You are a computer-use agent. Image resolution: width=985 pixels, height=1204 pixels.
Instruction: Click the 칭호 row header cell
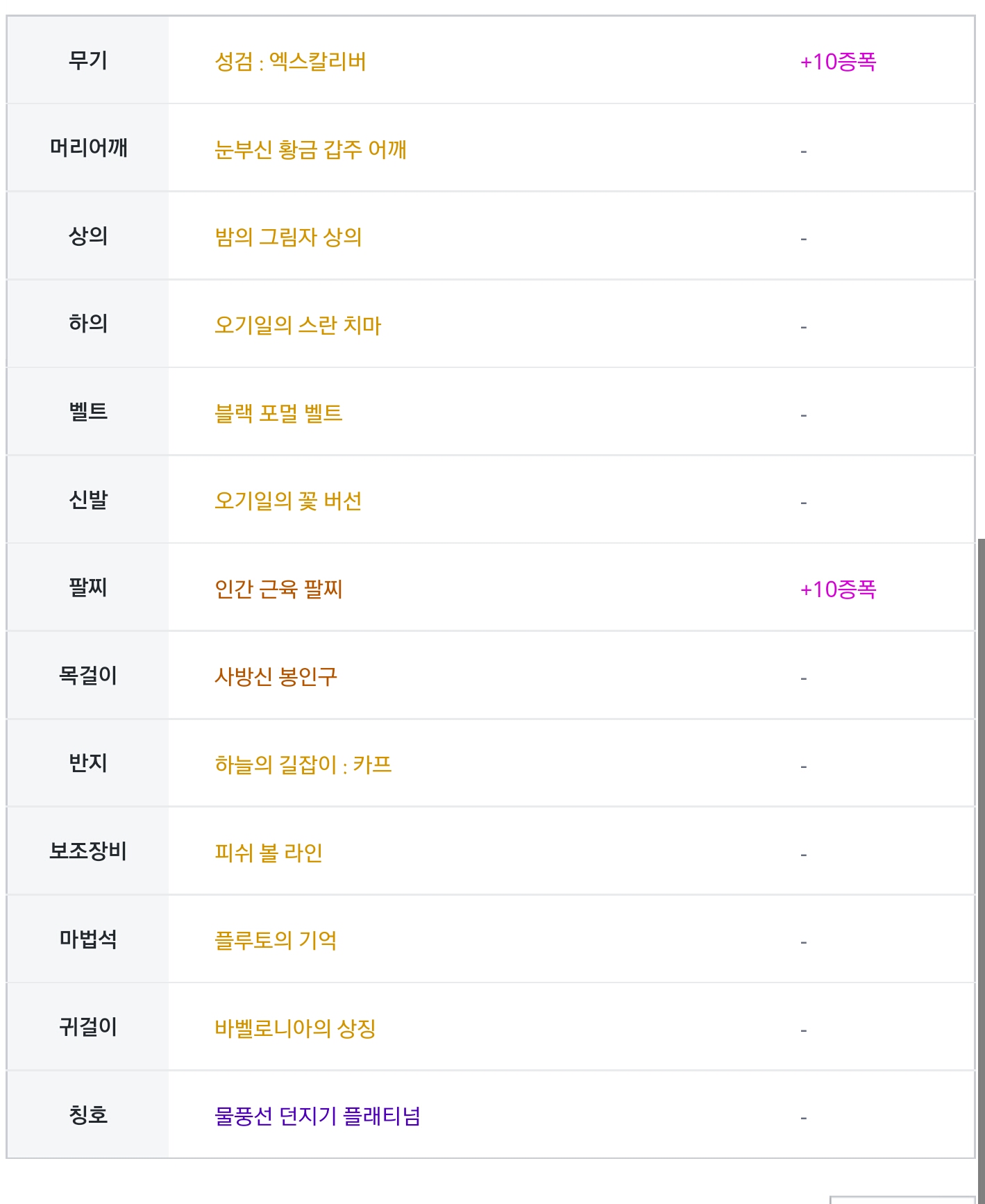(x=88, y=1114)
